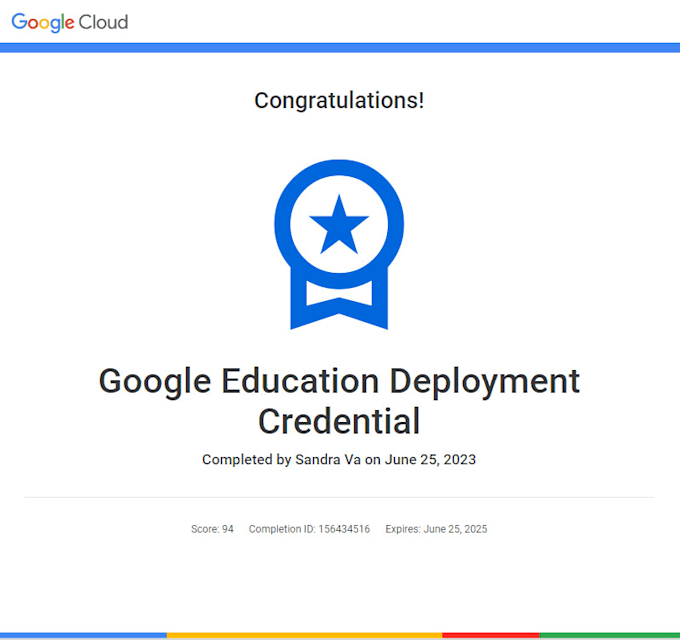This screenshot has width=680, height=640.
Task: Select the Congratulations! heading
Action: [339, 101]
